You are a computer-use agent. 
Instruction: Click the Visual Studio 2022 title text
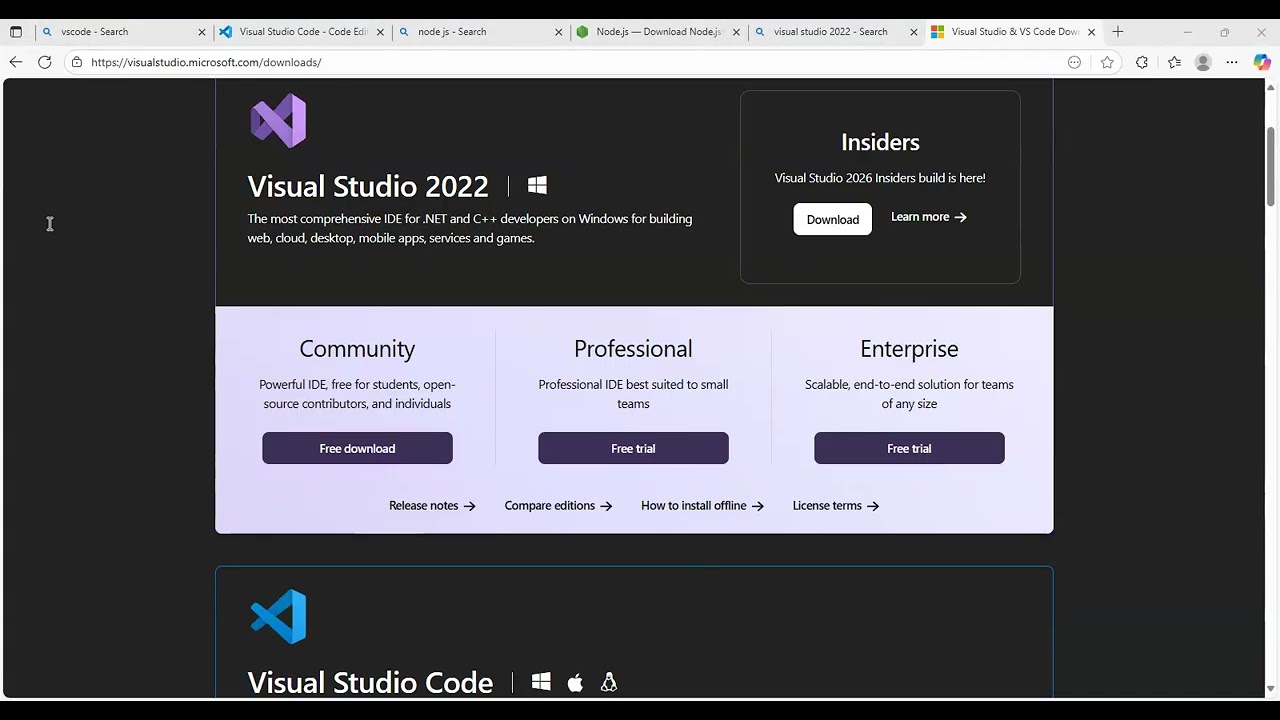pyautogui.click(x=368, y=186)
